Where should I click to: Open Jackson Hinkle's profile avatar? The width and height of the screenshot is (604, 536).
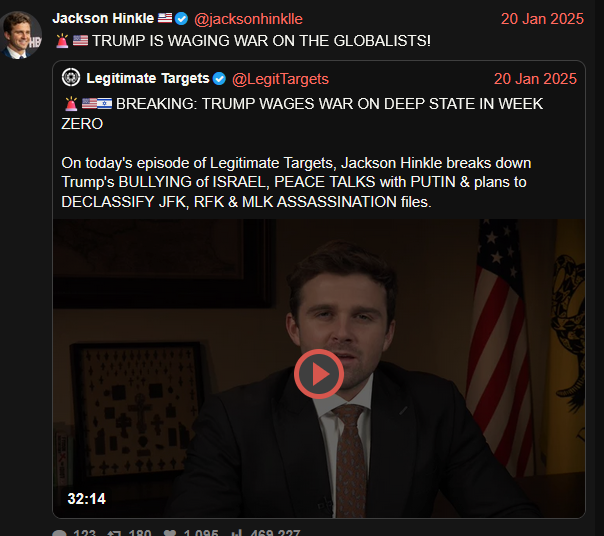pyautogui.click(x=20, y=35)
